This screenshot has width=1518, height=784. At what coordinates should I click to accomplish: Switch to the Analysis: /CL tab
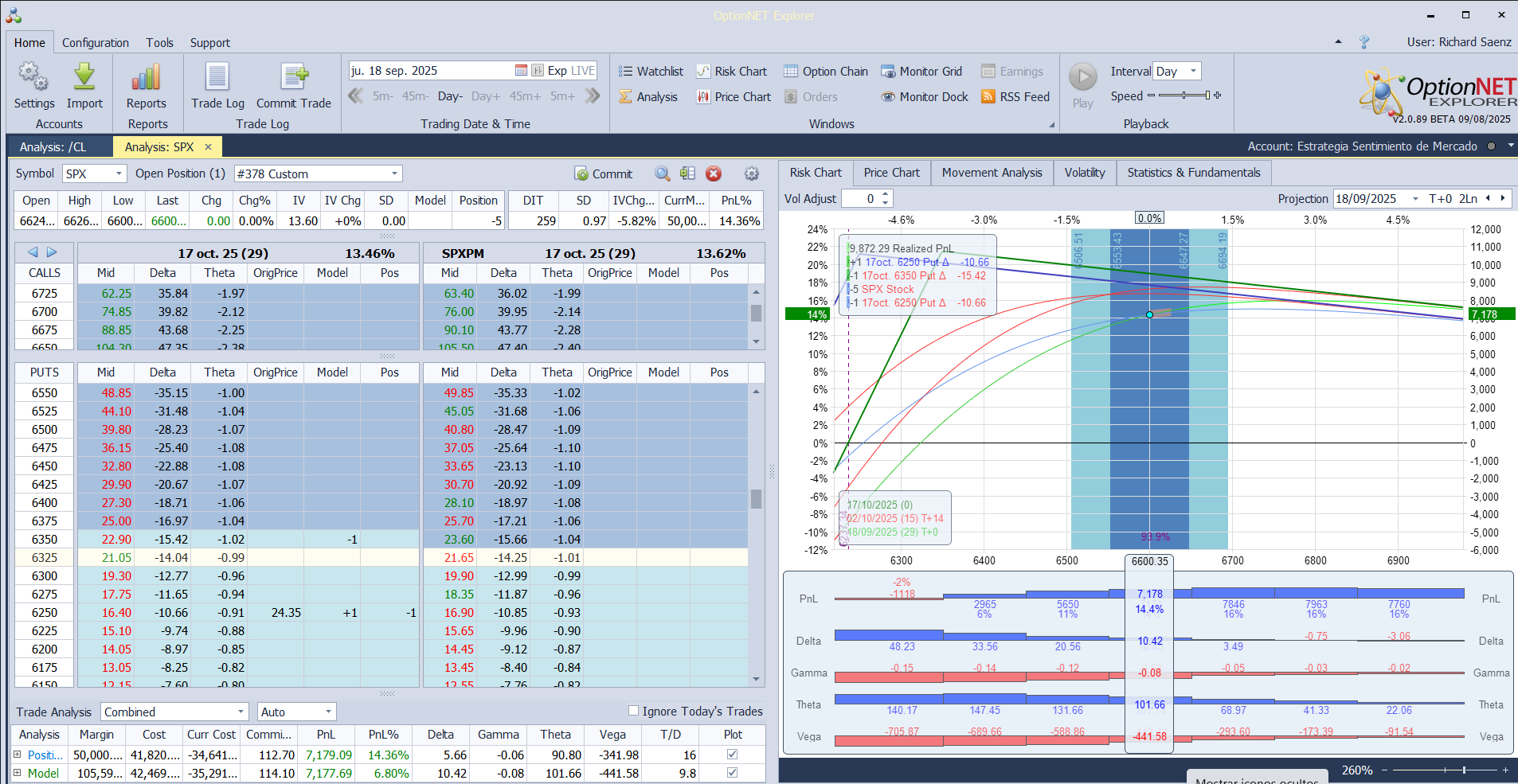tap(53, 147)
